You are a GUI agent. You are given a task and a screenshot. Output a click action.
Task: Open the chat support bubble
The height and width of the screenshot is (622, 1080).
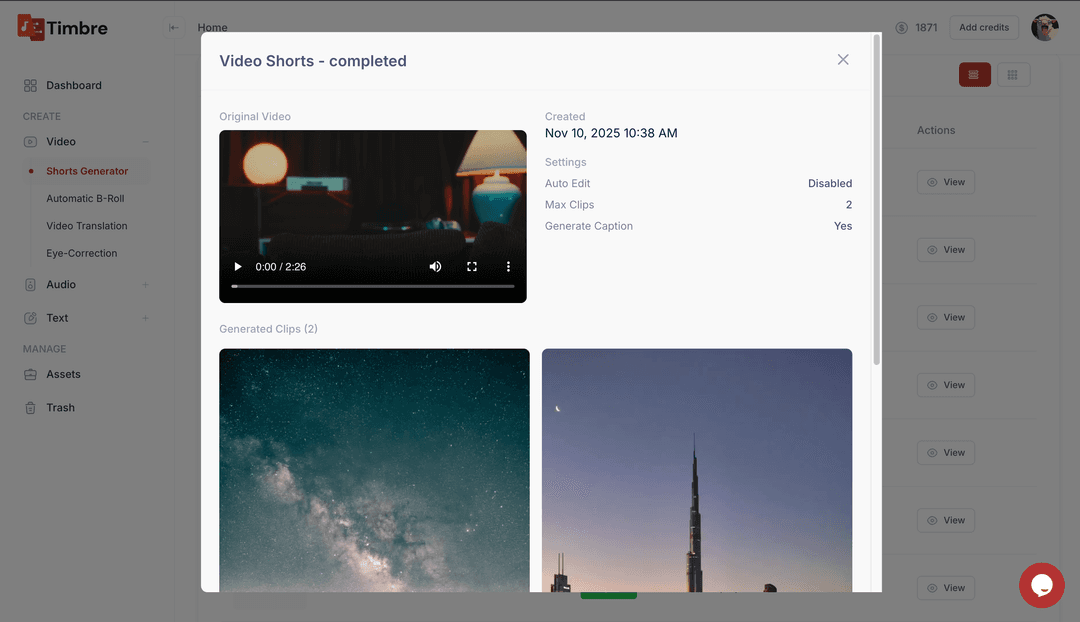coord(1041,585)
